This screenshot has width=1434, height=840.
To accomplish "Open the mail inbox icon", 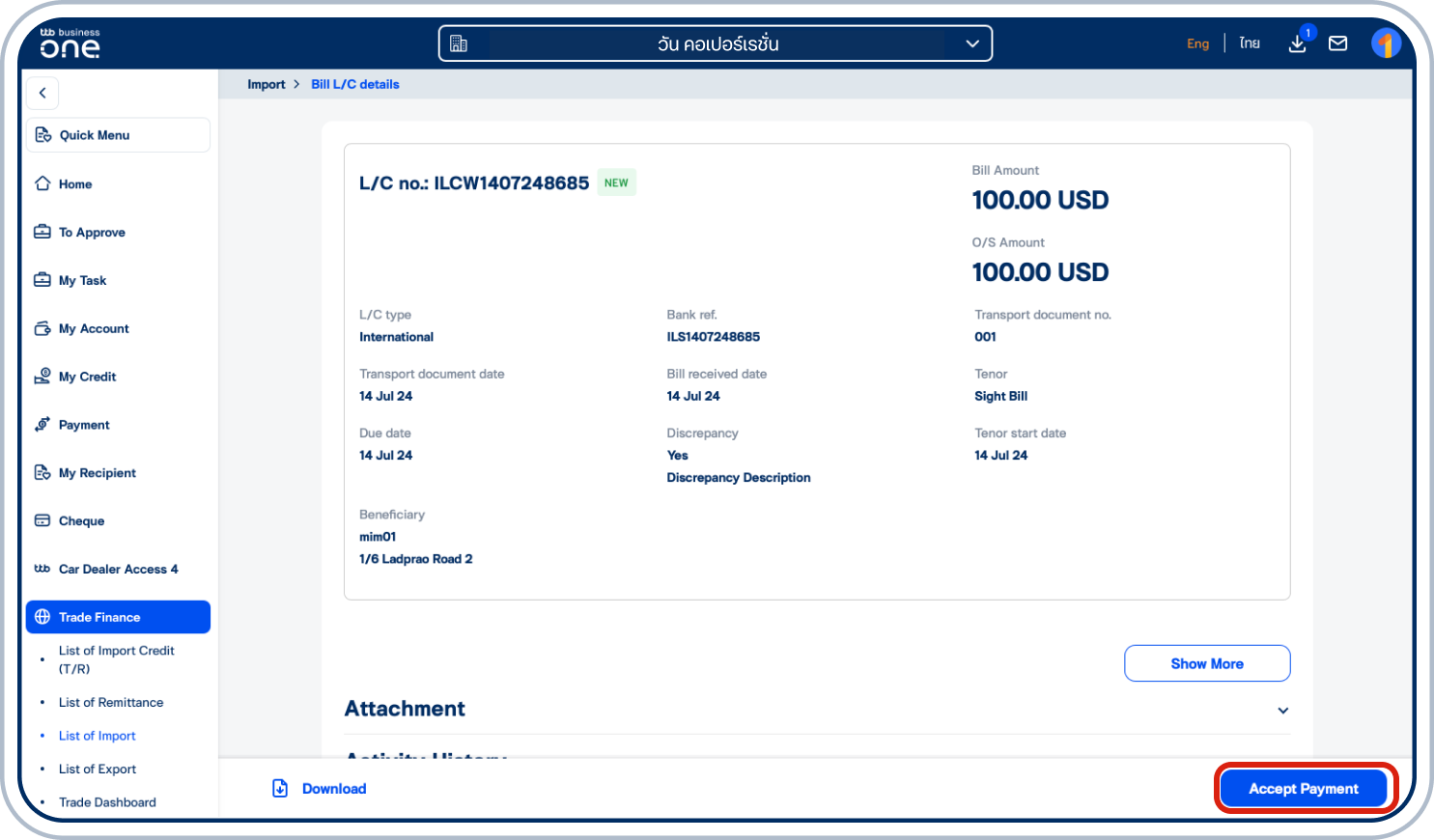I will coord(1338,42).
